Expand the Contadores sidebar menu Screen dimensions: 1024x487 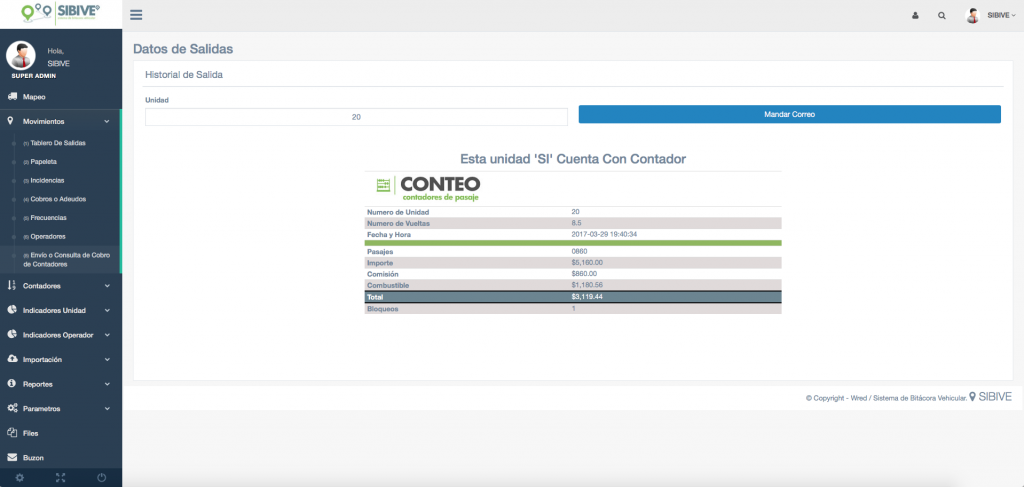coord(58,286)
